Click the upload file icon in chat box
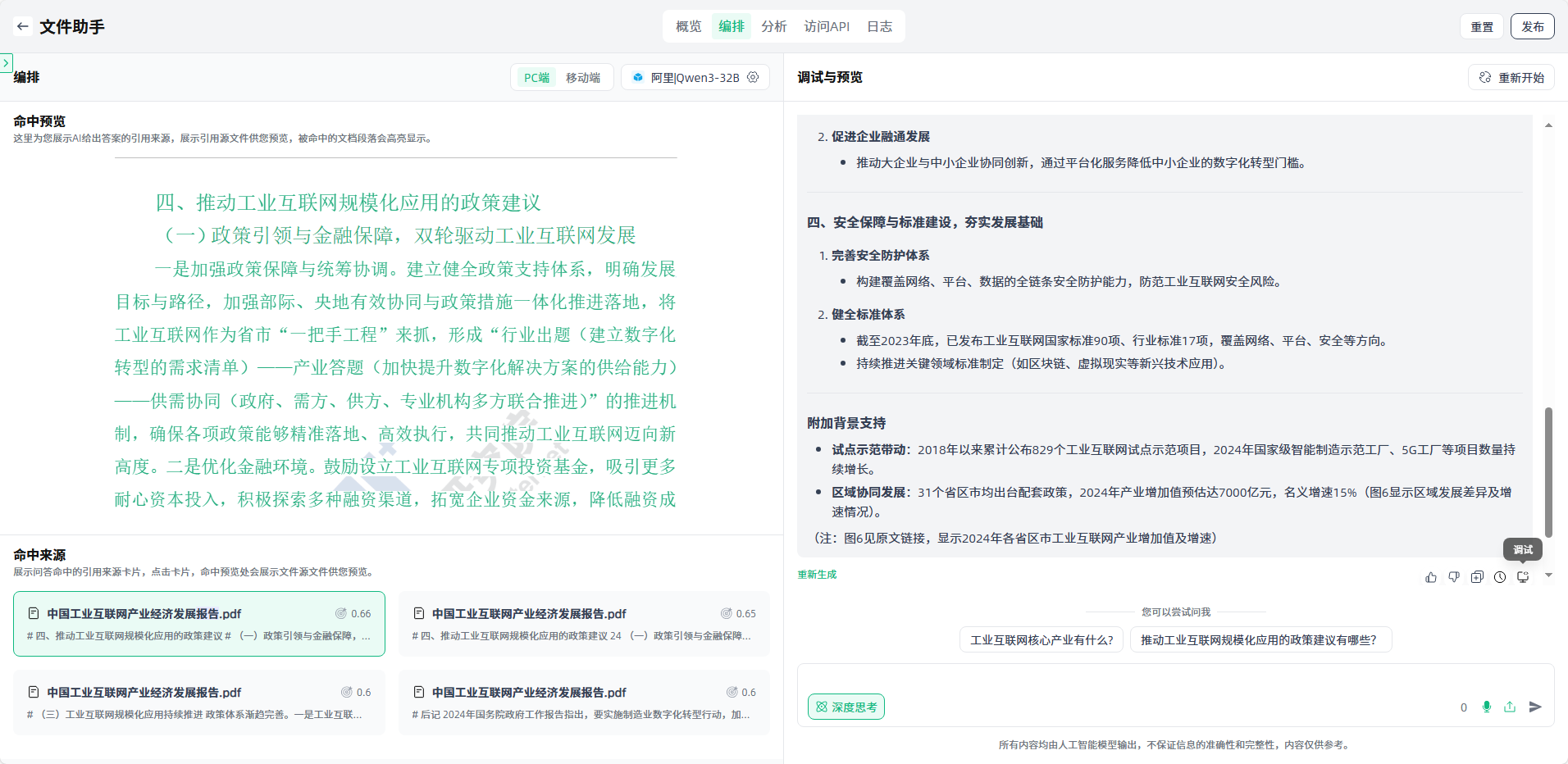The height and width of the screenshot is (764, 1568). (1510, 707)
